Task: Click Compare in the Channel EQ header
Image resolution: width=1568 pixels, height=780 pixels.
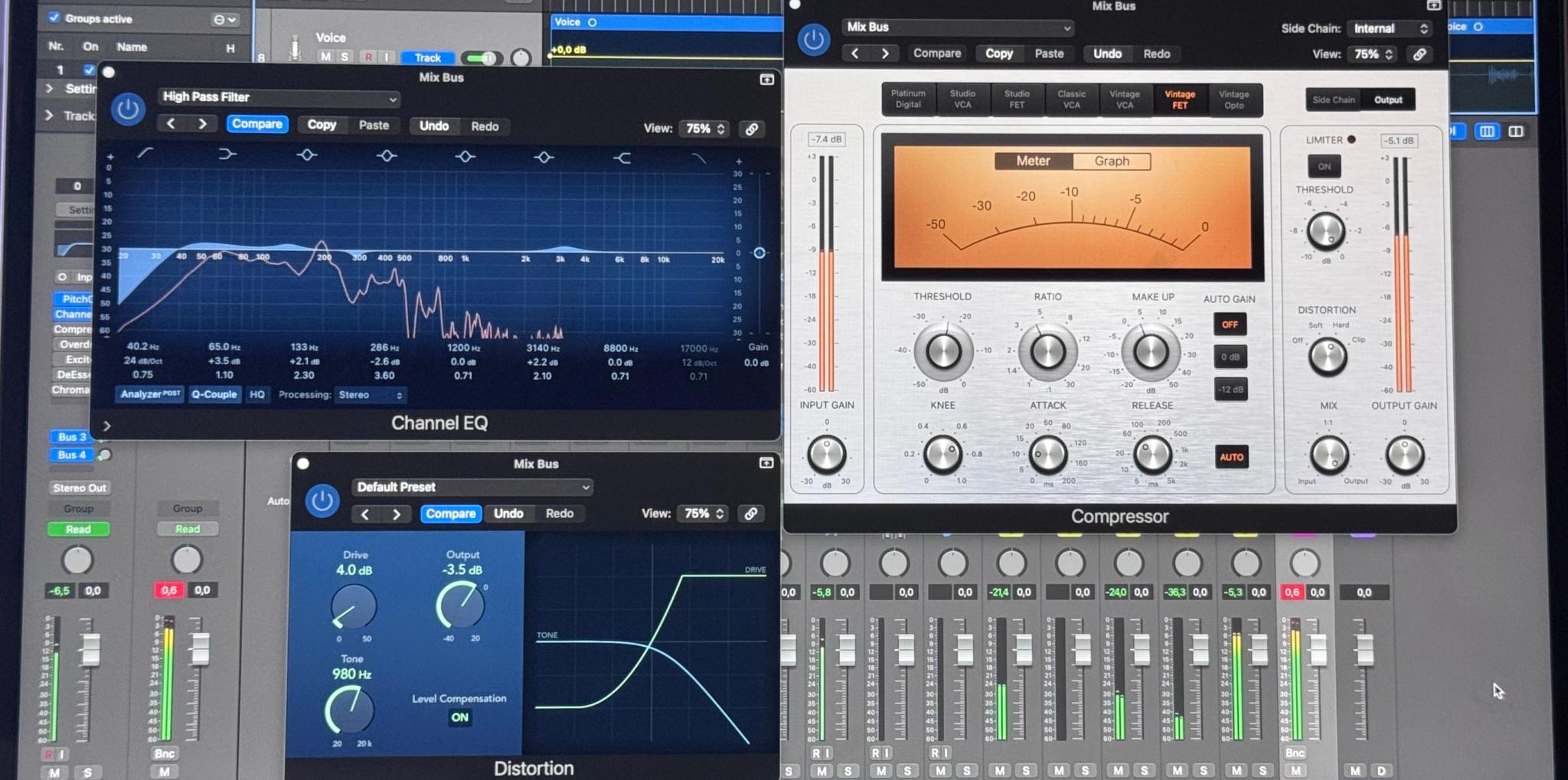Action: [257, 123]
